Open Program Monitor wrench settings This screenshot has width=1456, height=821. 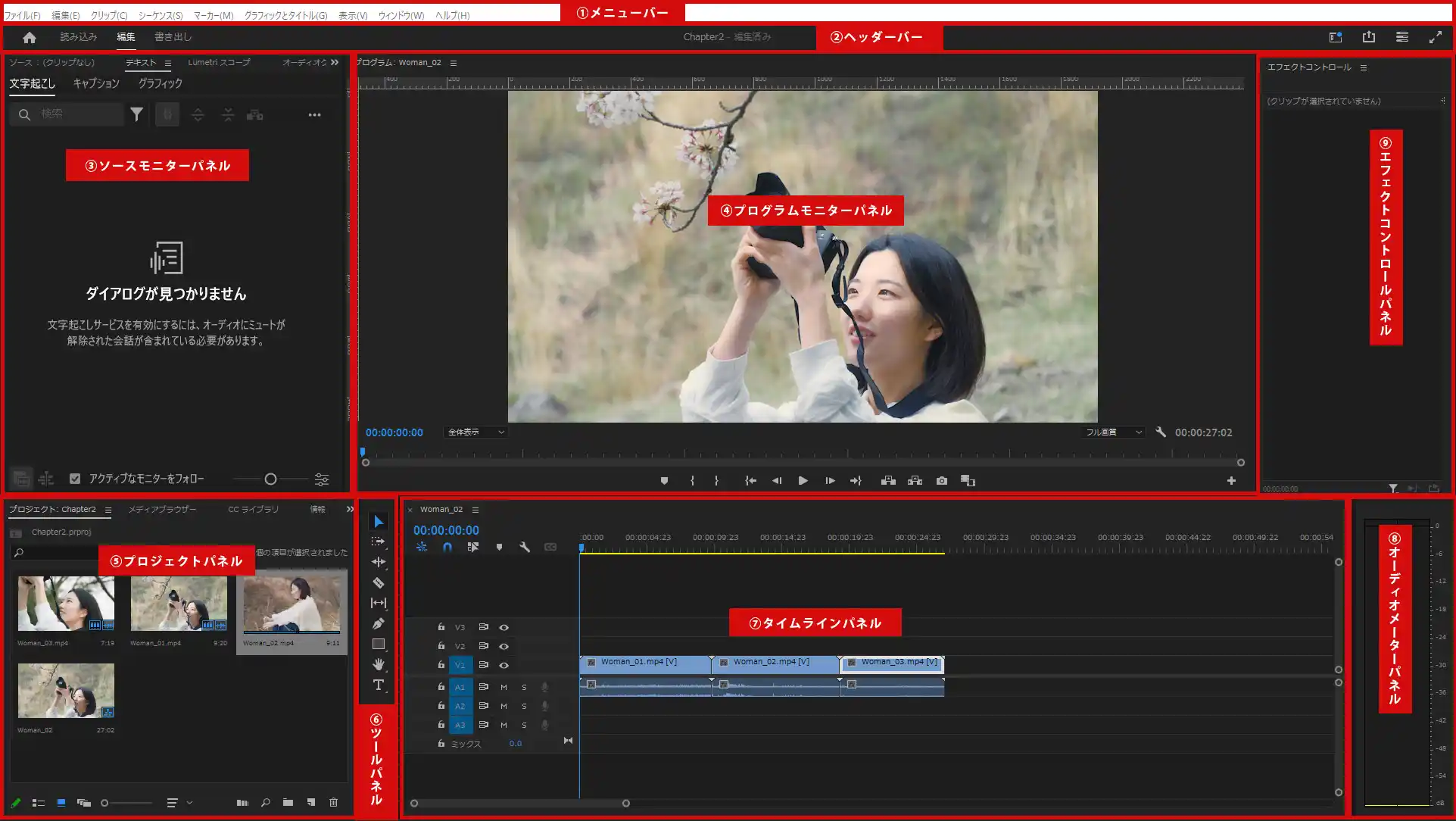[x=1161, y=432]
